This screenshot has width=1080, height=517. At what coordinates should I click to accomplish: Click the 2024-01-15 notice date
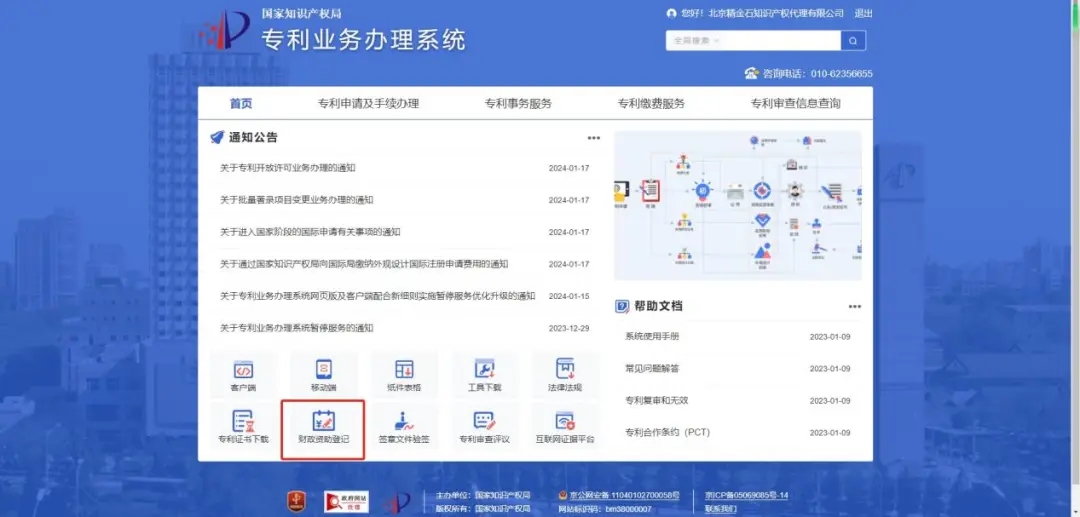coord(569,296)
